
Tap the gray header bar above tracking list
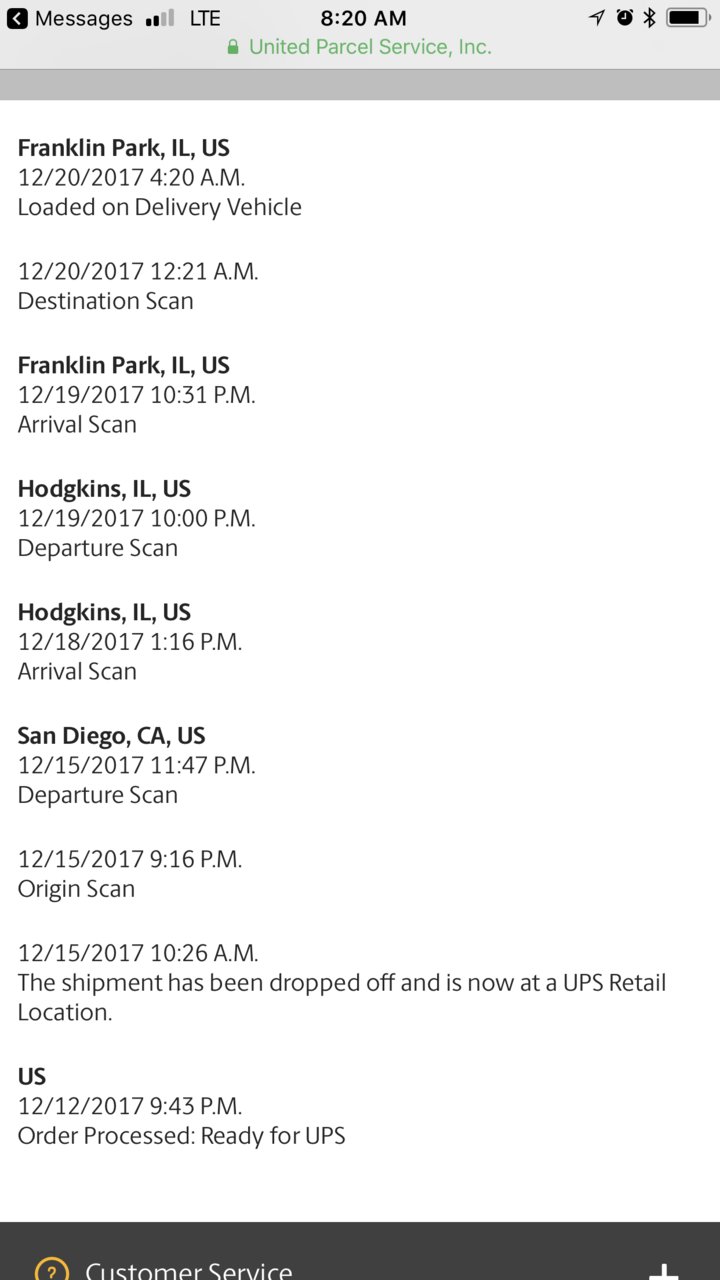[x=360, y=85]
